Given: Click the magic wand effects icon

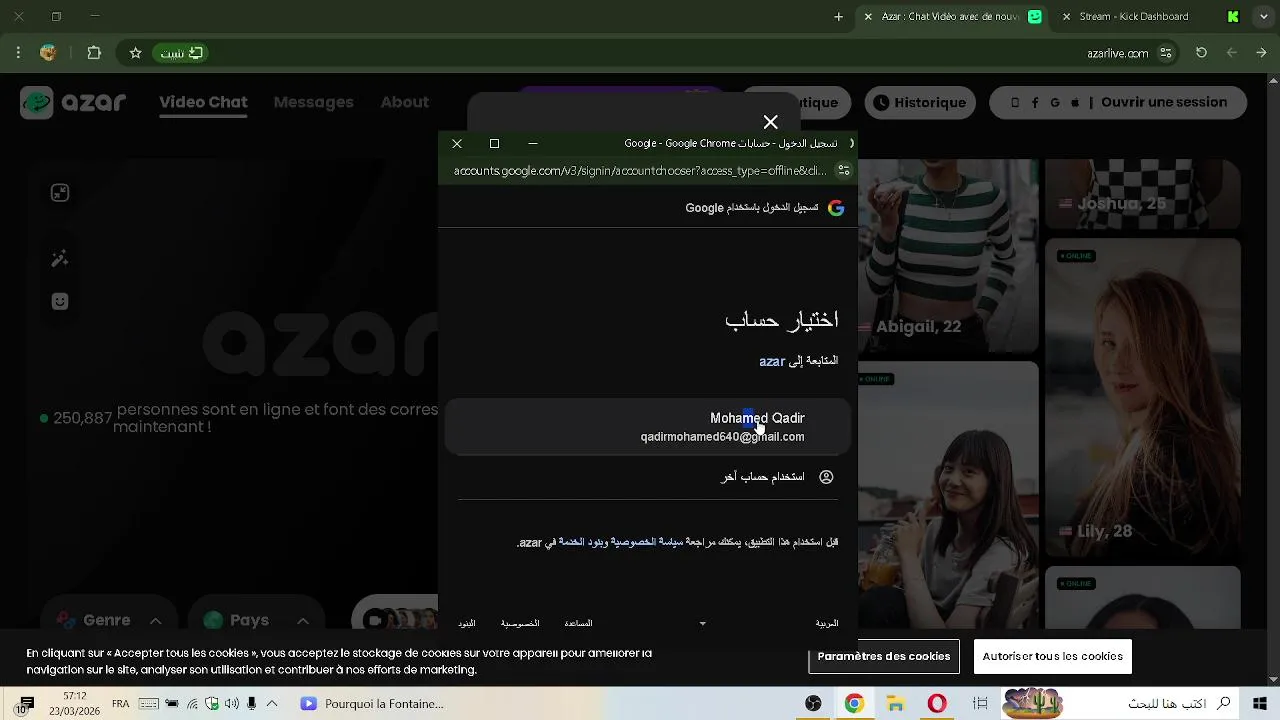Looking at the screenshot, I should click(x=60, y=259).
